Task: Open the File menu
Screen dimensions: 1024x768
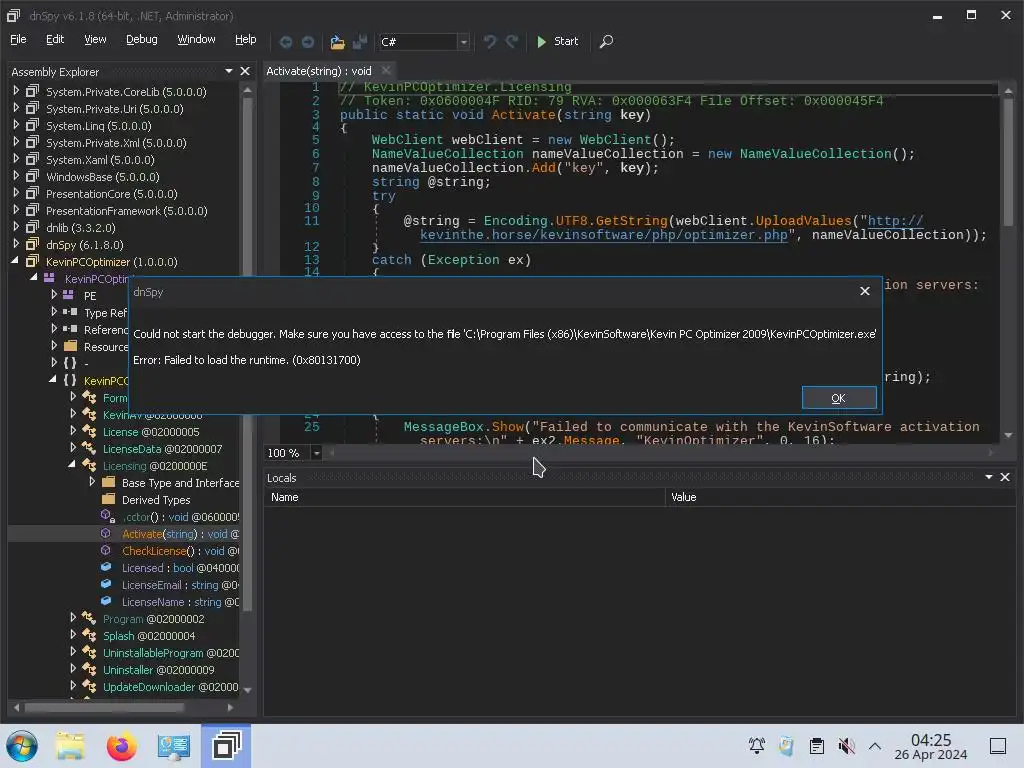Action: point(18,39)
